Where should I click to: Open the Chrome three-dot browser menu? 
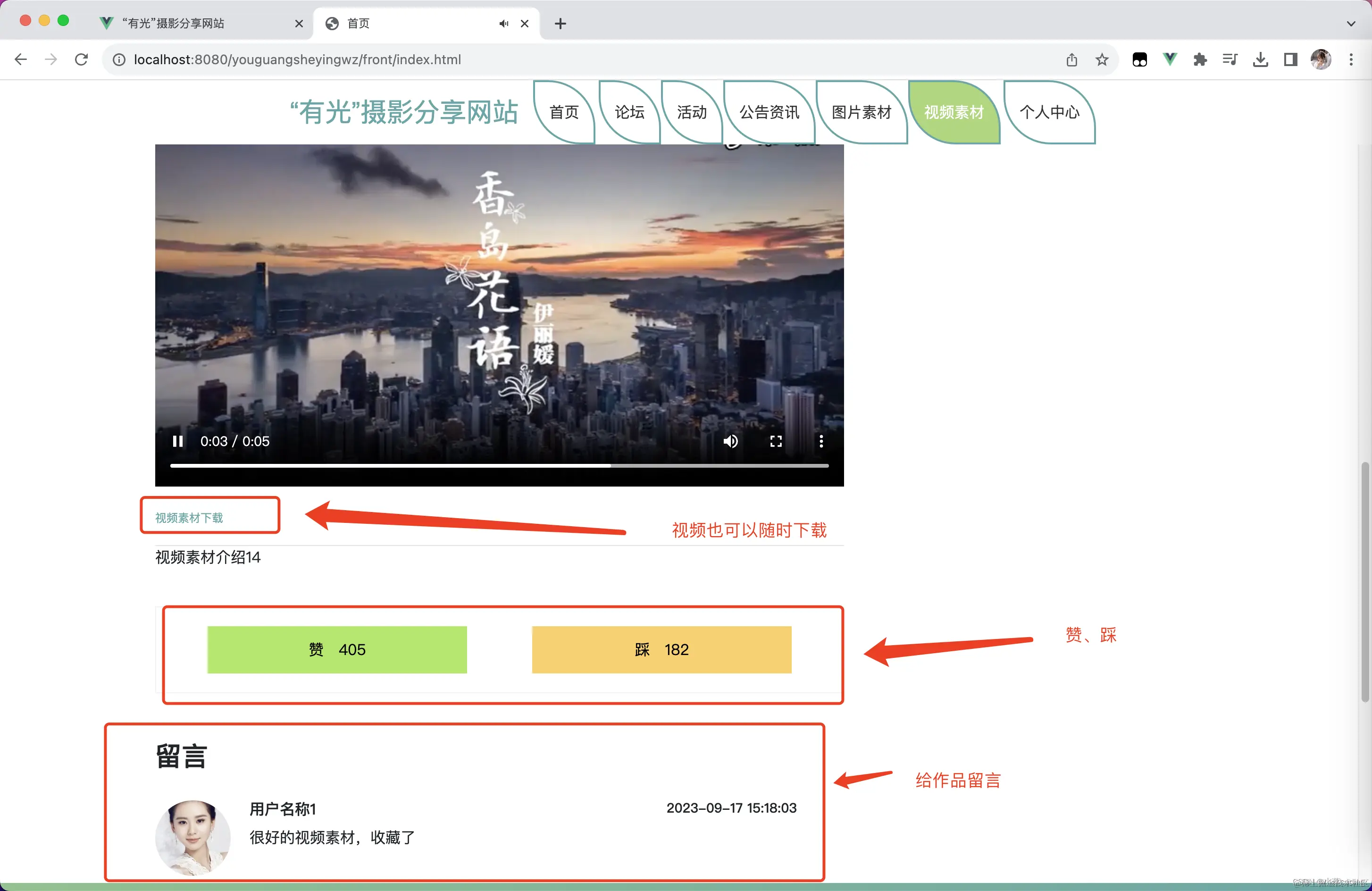(1351, 59)
